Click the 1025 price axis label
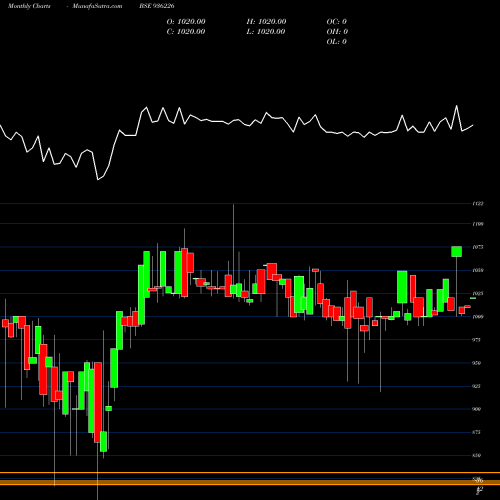Screen dimensions: 500x500 pyautogui.click(x=478, y=294)
